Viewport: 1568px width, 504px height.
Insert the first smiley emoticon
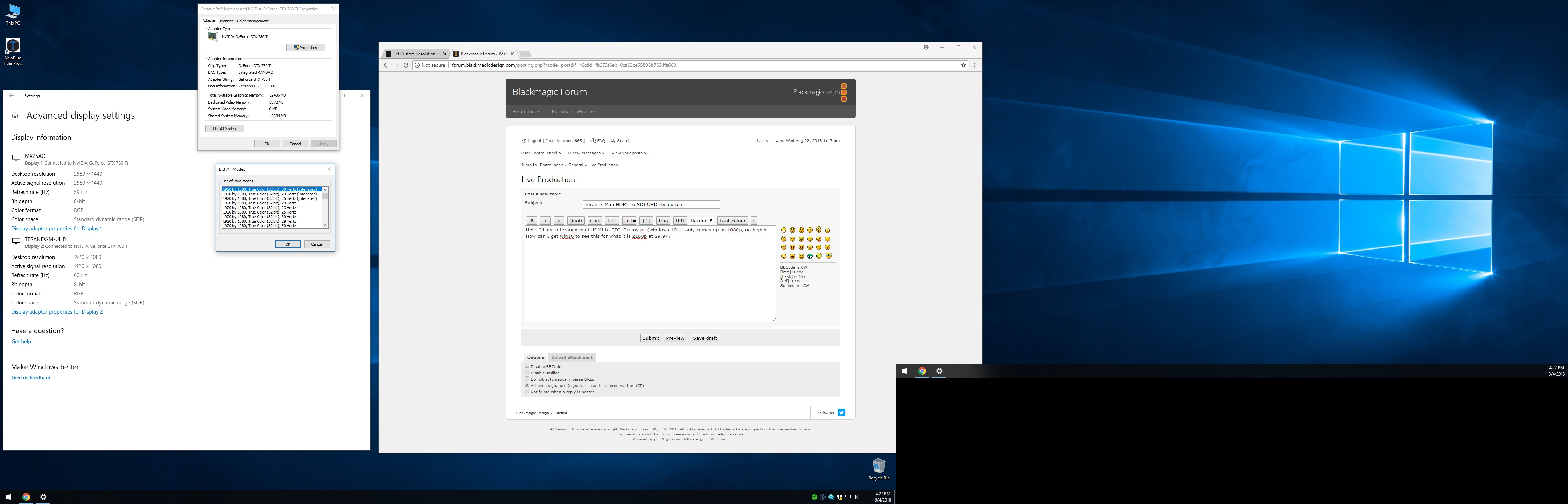pos(783,230)
